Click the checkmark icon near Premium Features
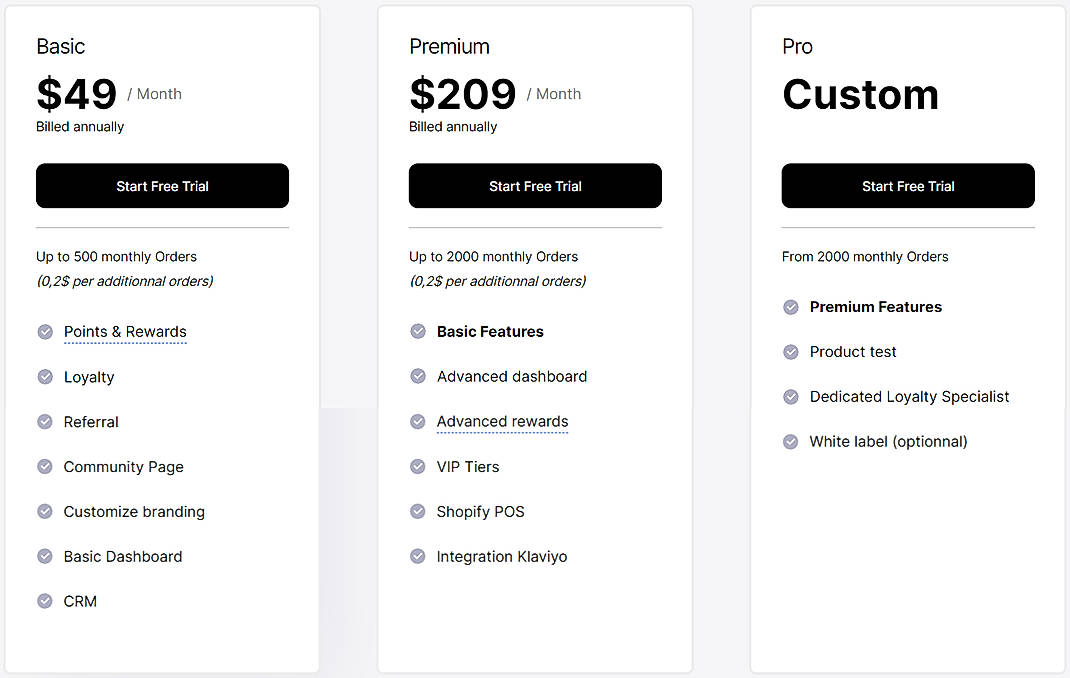The width and height of the screenshot is (1070, 678). coord(791,307)
